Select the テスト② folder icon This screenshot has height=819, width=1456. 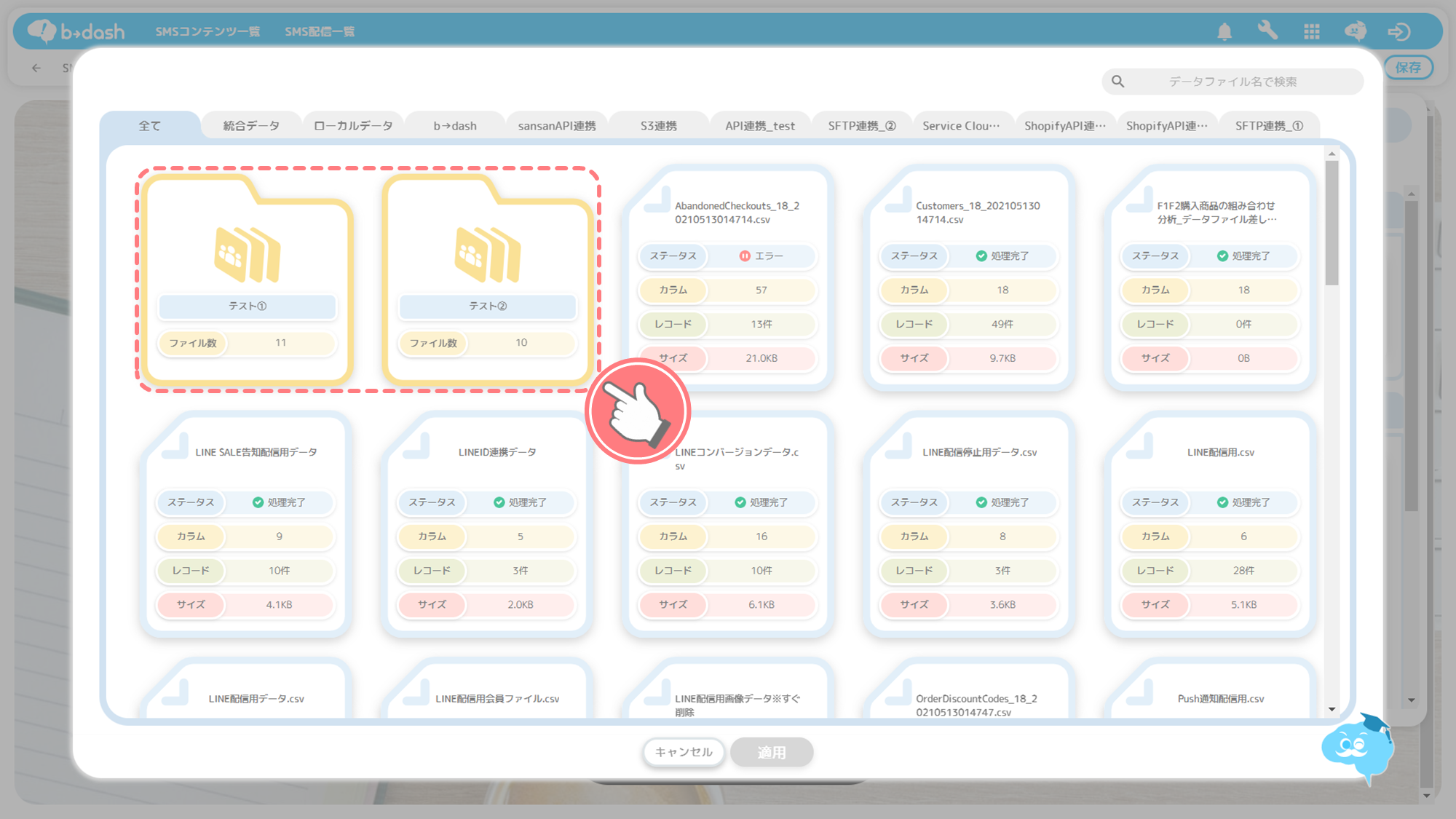coord(488,254)
